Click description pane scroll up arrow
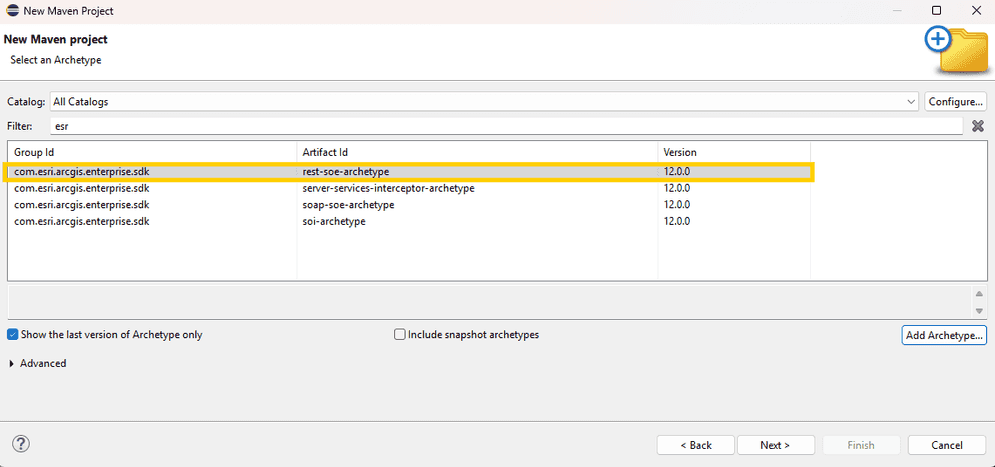The height and width of the screenshot is (467, 995). 979,294
